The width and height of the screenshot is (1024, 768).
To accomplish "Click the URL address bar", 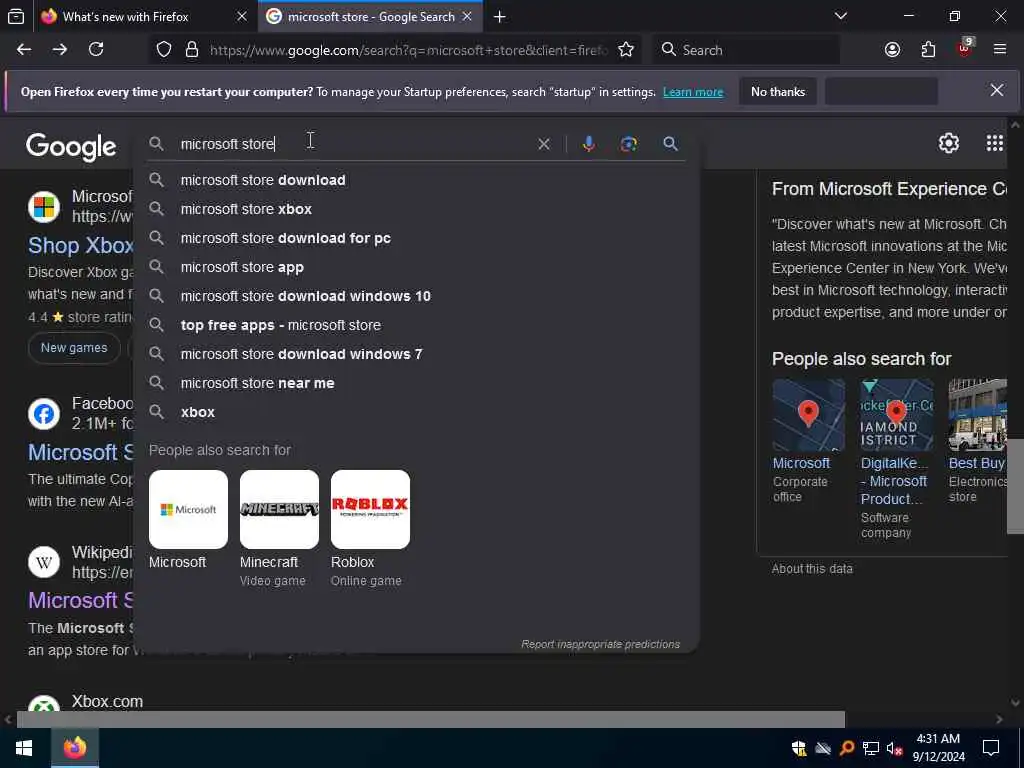I will (408, 50).
